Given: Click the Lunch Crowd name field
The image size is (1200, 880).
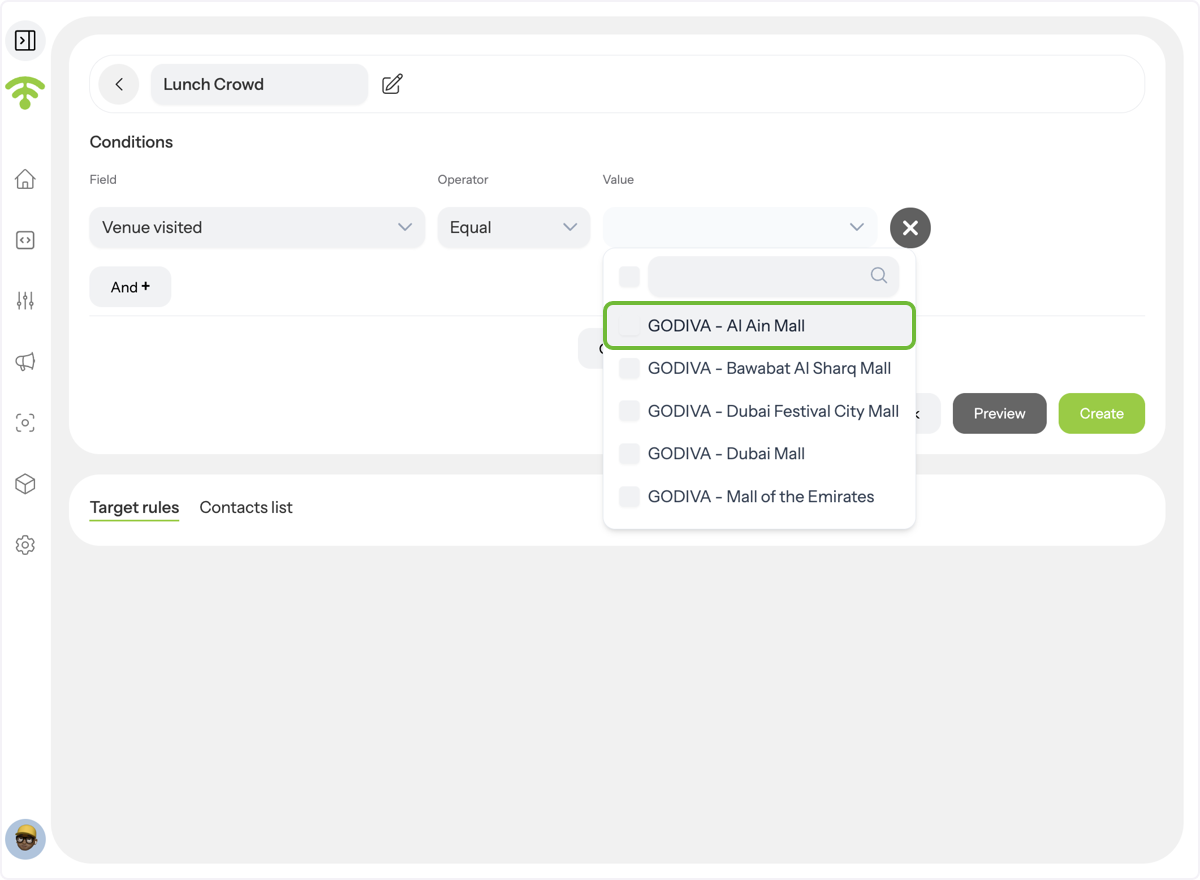Looking at the screenshot, I should [259, 84].
